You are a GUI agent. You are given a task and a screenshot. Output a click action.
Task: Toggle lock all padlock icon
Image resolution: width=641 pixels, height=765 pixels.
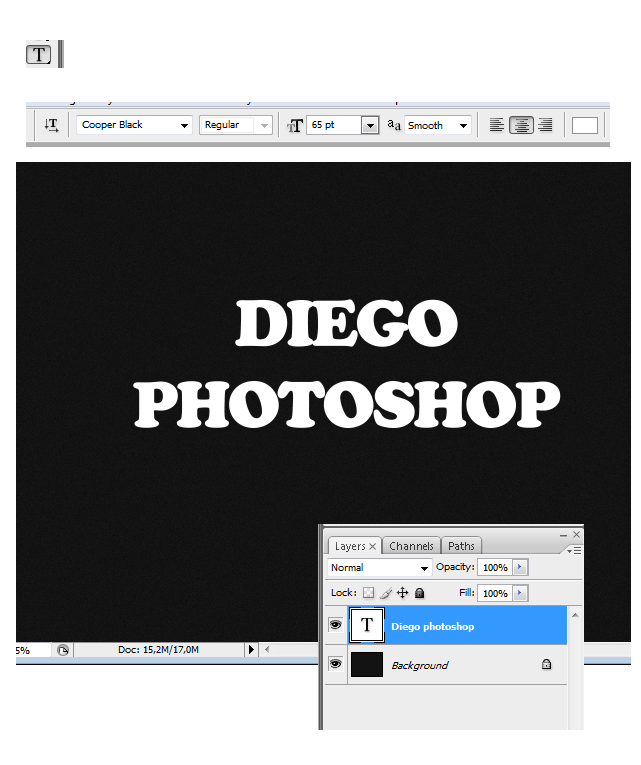pos(420,593)
